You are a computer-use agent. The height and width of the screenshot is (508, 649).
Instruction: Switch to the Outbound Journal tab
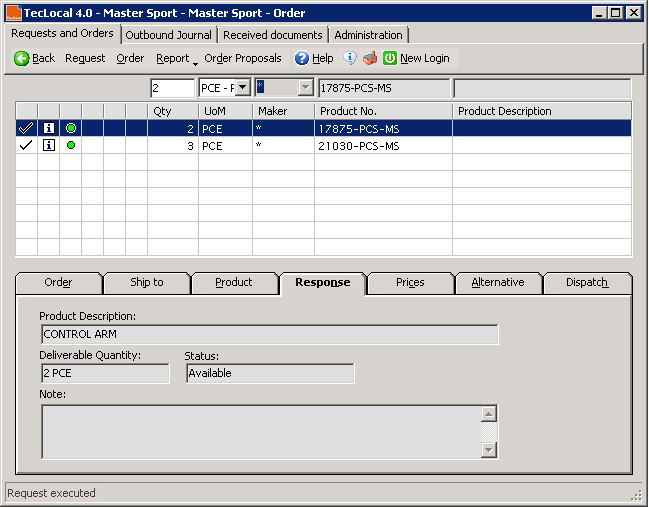168,35
